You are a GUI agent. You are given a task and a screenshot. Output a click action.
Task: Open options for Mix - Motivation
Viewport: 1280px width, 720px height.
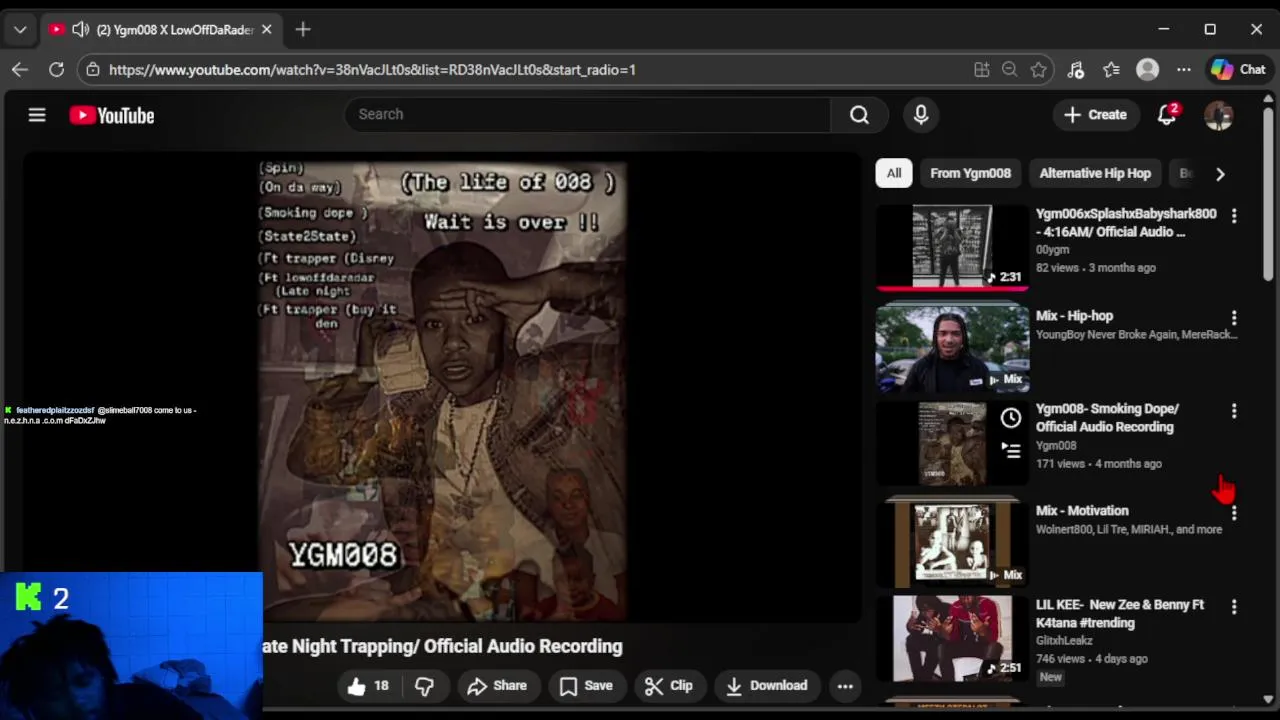point(1234,513)
